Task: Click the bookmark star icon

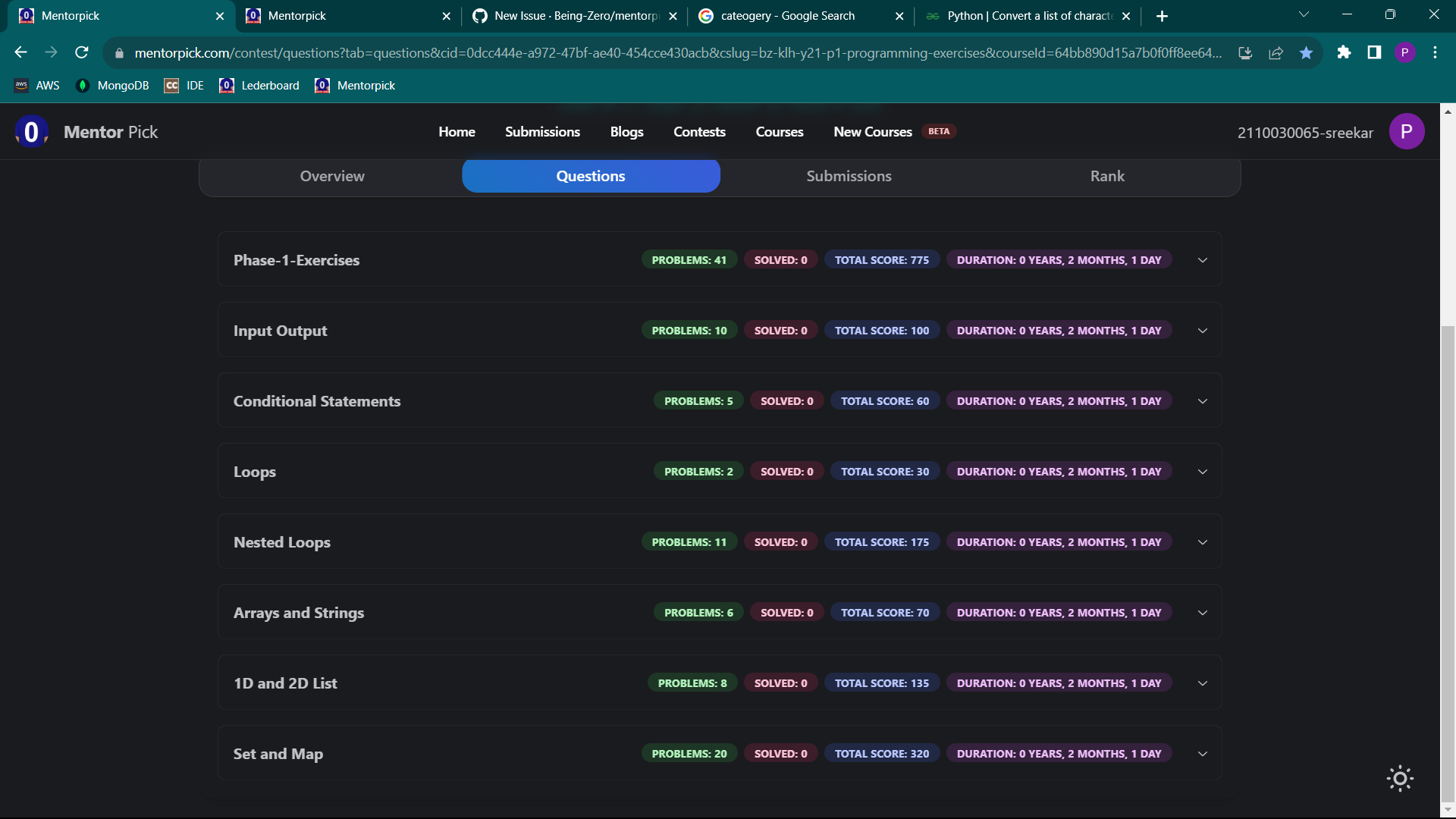Action: [1306, 52]
